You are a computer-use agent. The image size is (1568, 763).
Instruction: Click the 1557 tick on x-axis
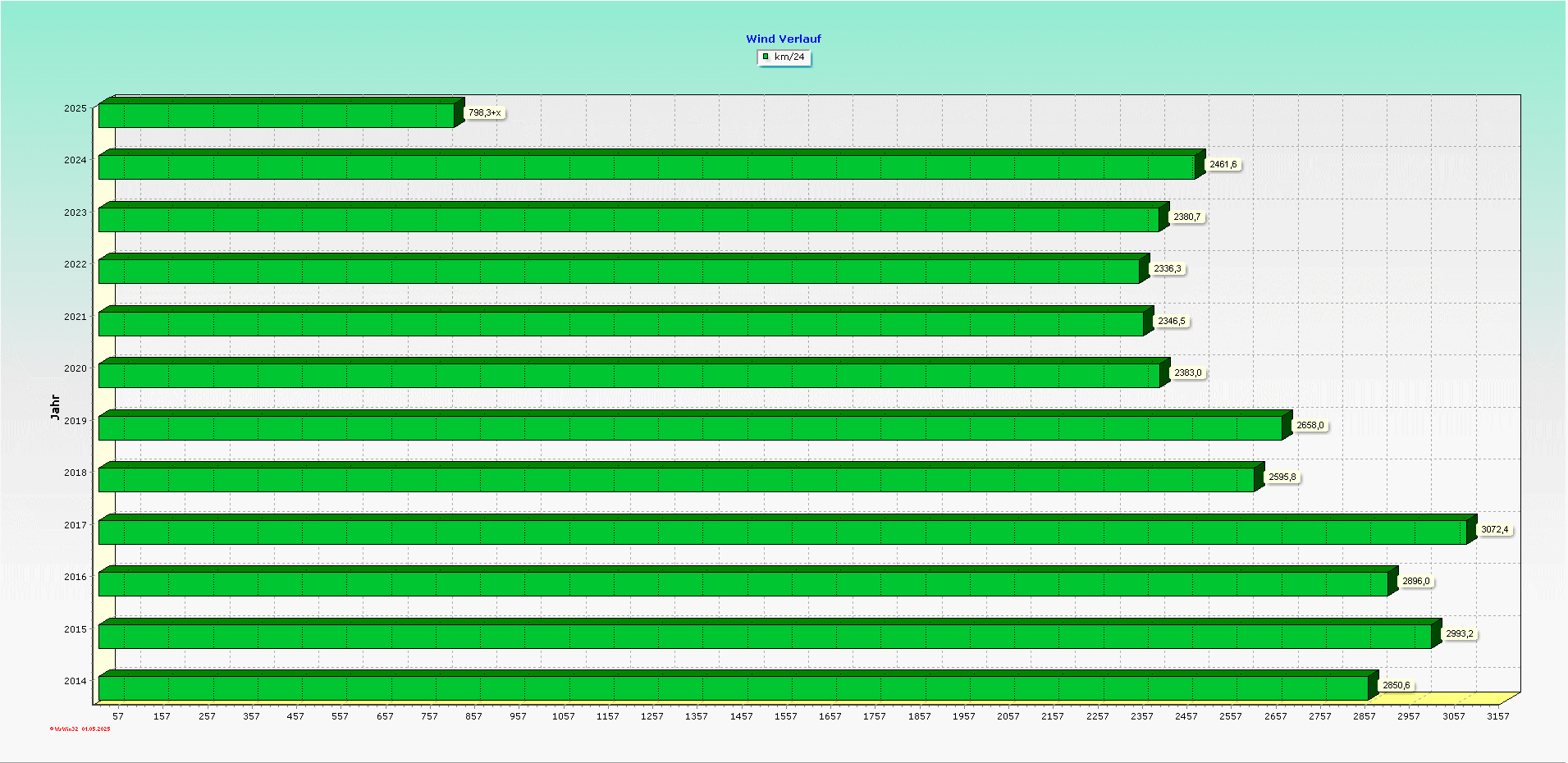786,716
